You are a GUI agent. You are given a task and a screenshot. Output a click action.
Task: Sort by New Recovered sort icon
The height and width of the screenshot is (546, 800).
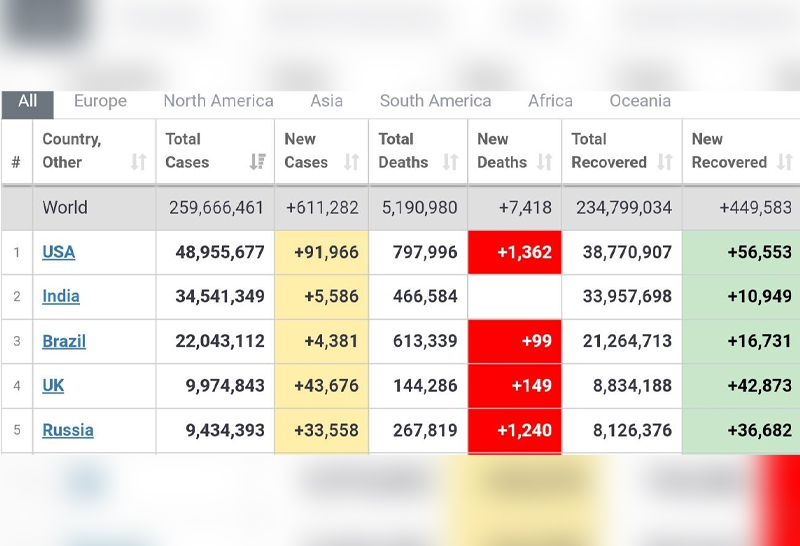click(784, 162)
